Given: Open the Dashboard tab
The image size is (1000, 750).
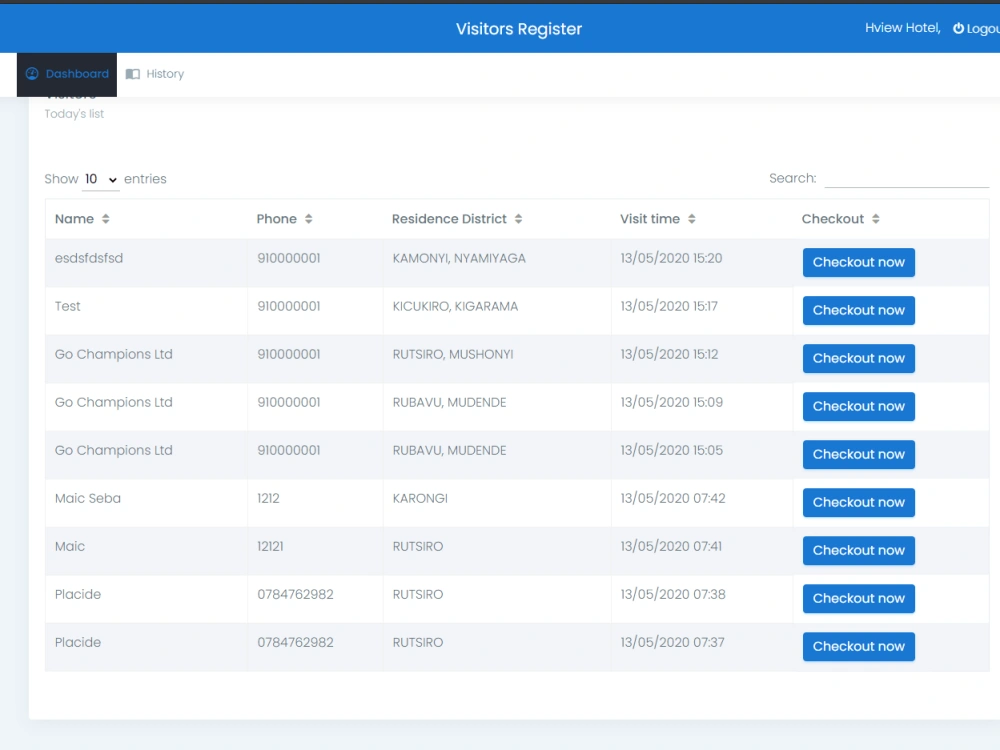Looking at the screenshot, I should 67,74.
